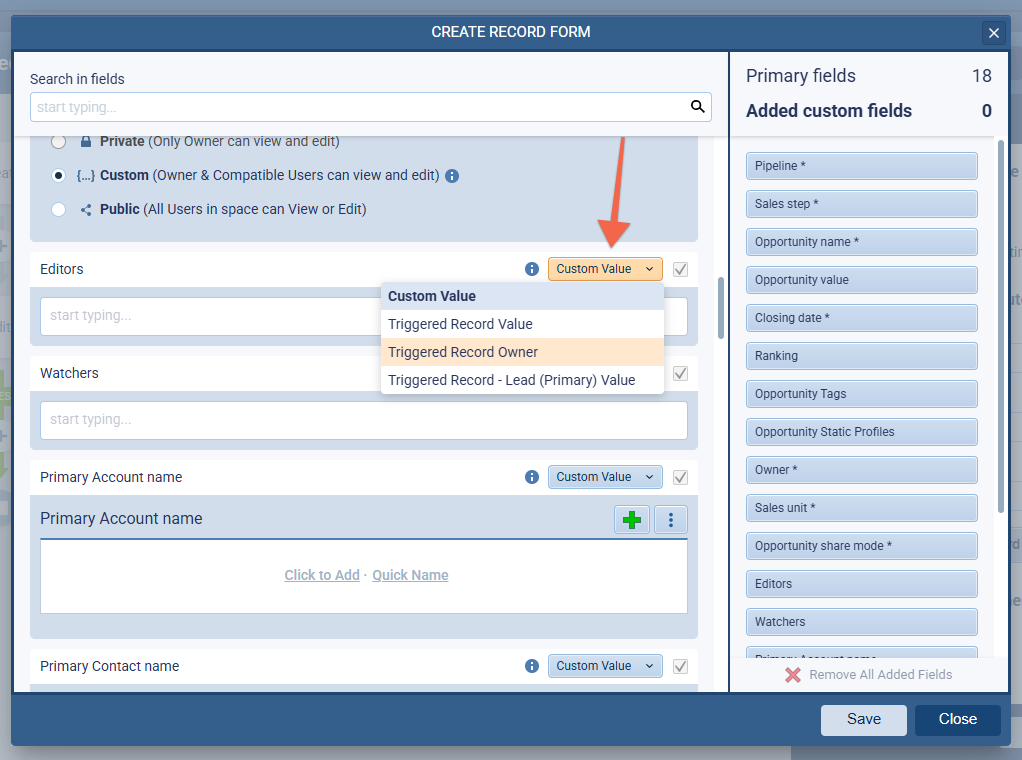This screenshot has height=760, width=1022.
Task: Click the Save button
Action: click(863, 719)
